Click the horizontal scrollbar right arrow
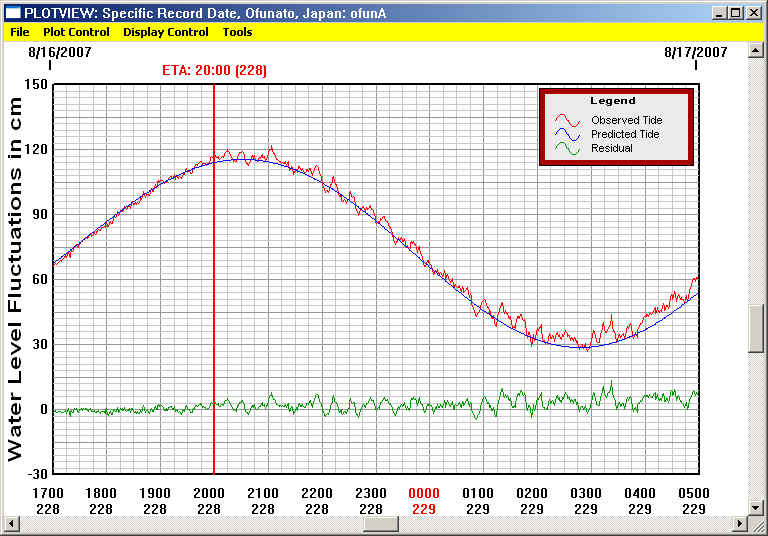Image resolution: width=768 pixels, height=536 pixels. (740, 524)
